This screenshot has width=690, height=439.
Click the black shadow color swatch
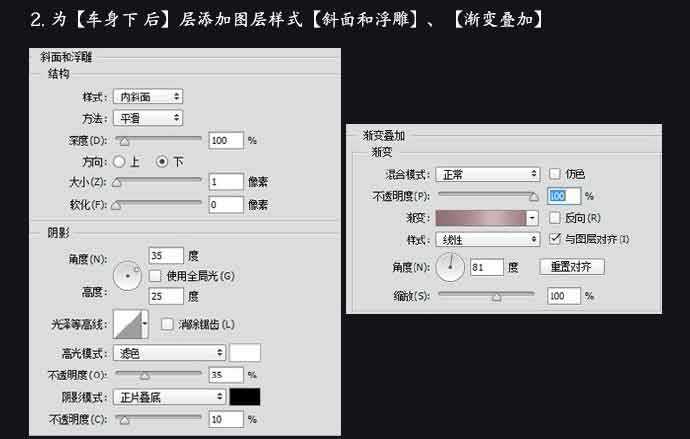point(245,396)
